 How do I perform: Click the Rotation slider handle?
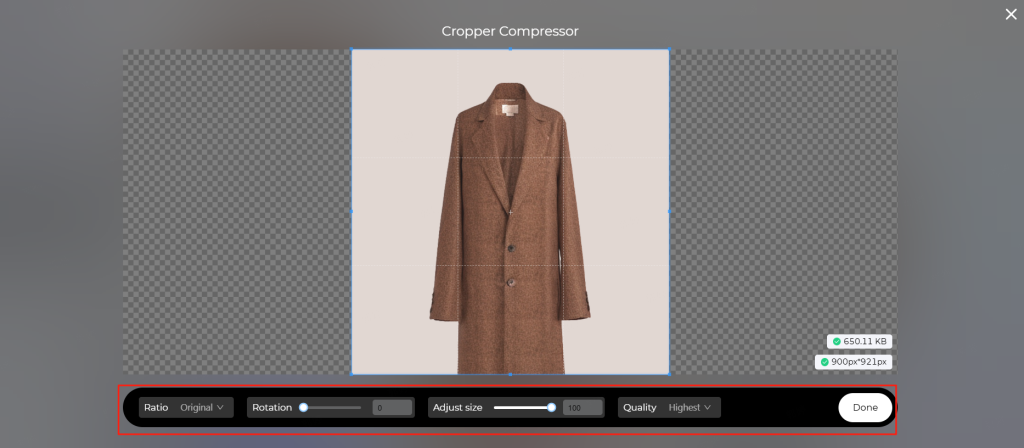point(303,408)
